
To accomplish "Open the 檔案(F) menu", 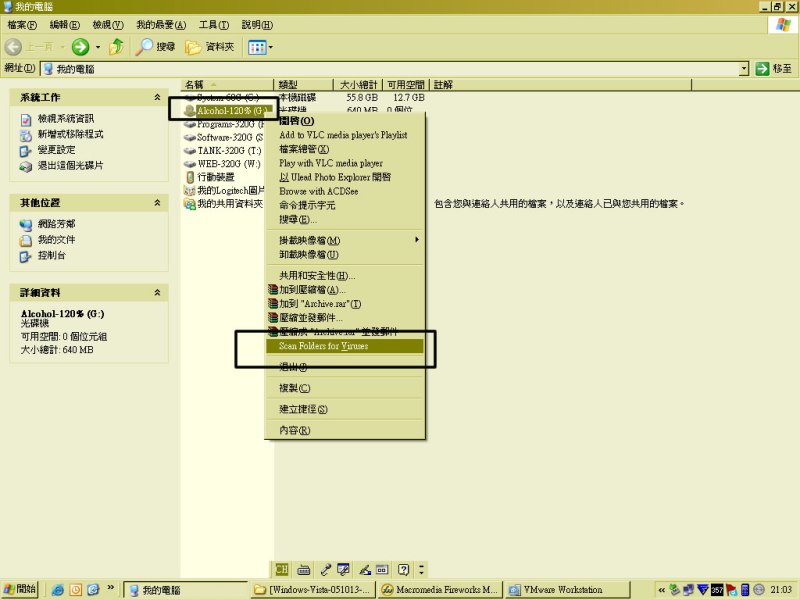I will click(x=22, y=24).
